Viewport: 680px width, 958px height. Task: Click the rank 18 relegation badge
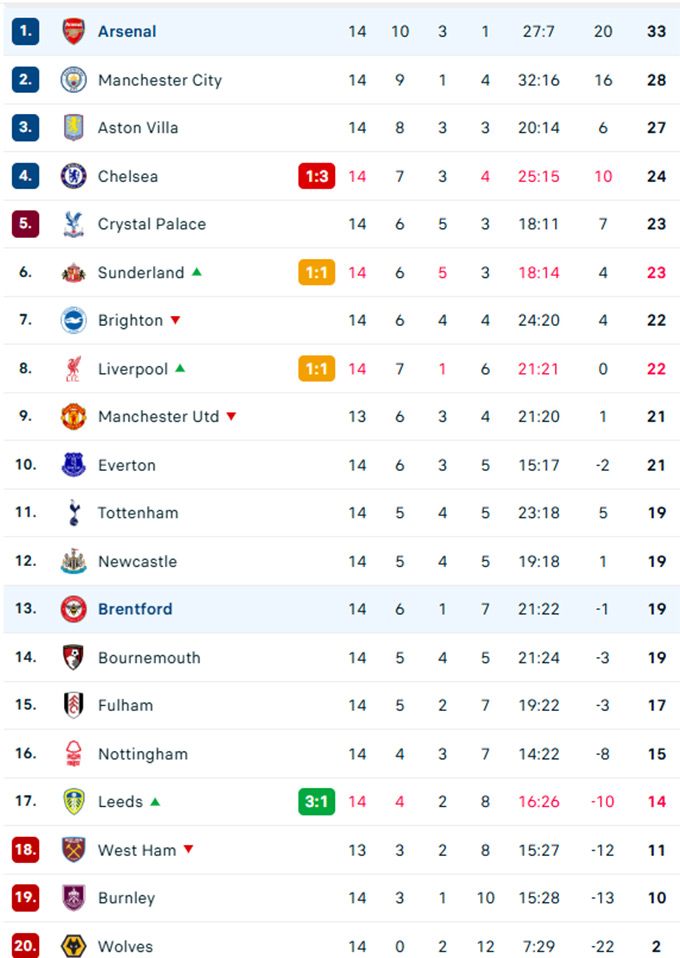(25, 850)
